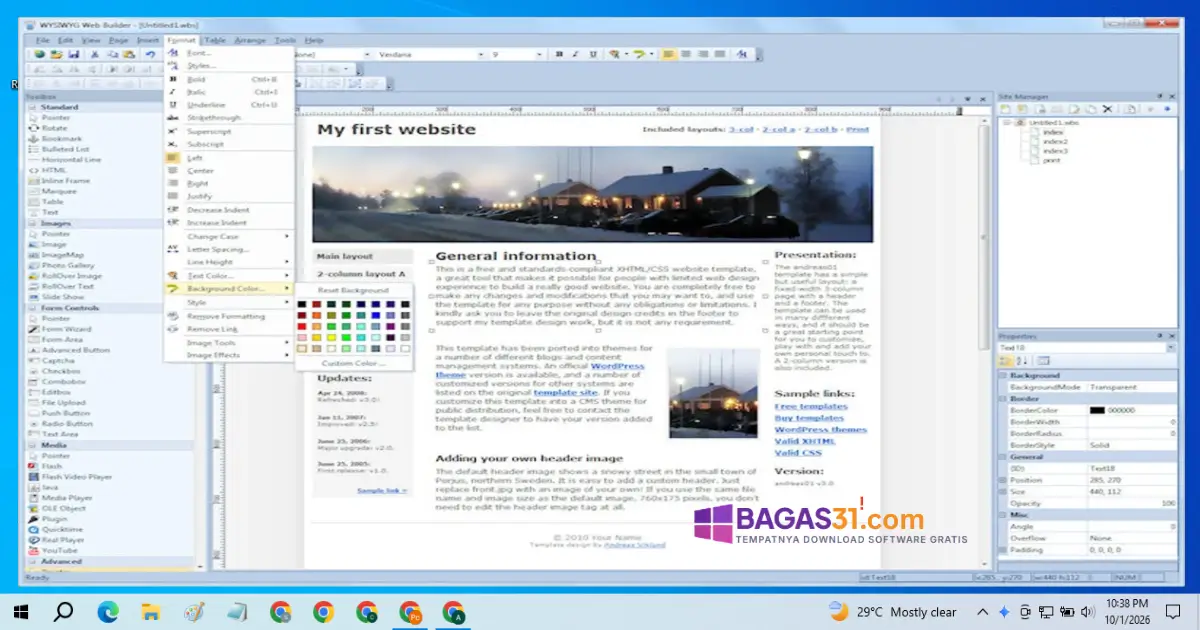Viewport: 1200px width, 630px height.
Task: Select the RollOver Image tool in the Toolbox
Action: (x=70, y=276)
